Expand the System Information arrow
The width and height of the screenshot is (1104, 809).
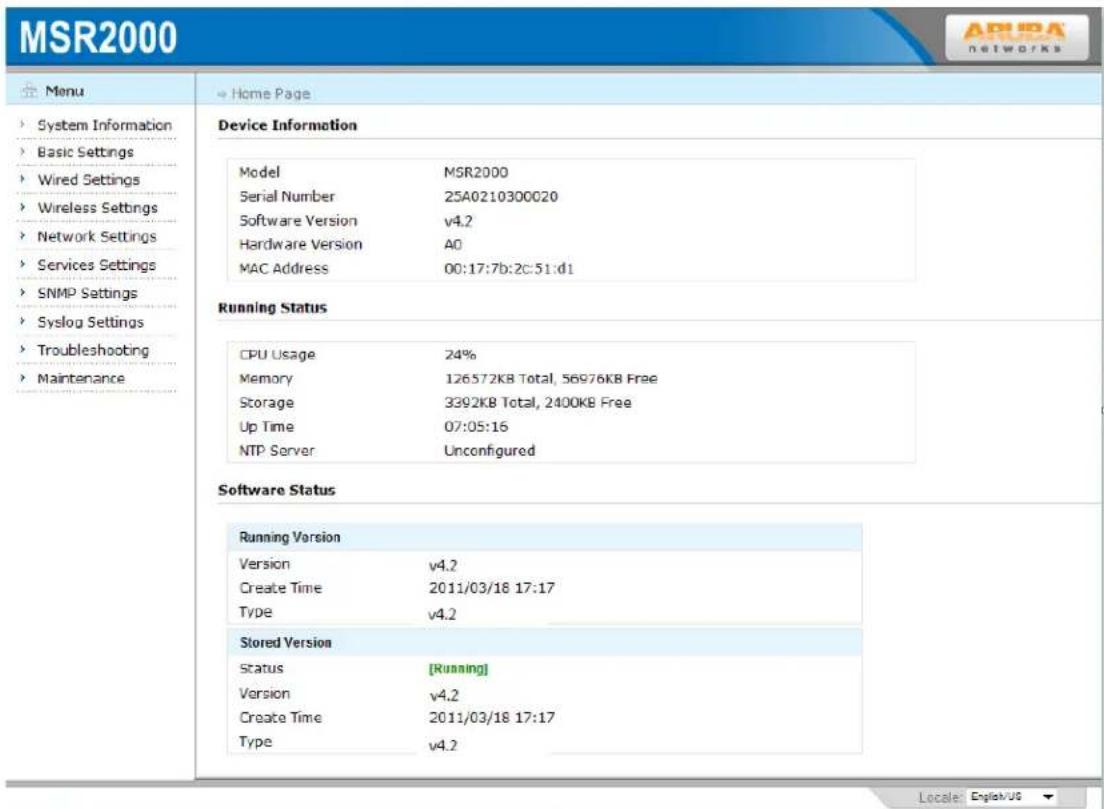[x=23, y=125]
